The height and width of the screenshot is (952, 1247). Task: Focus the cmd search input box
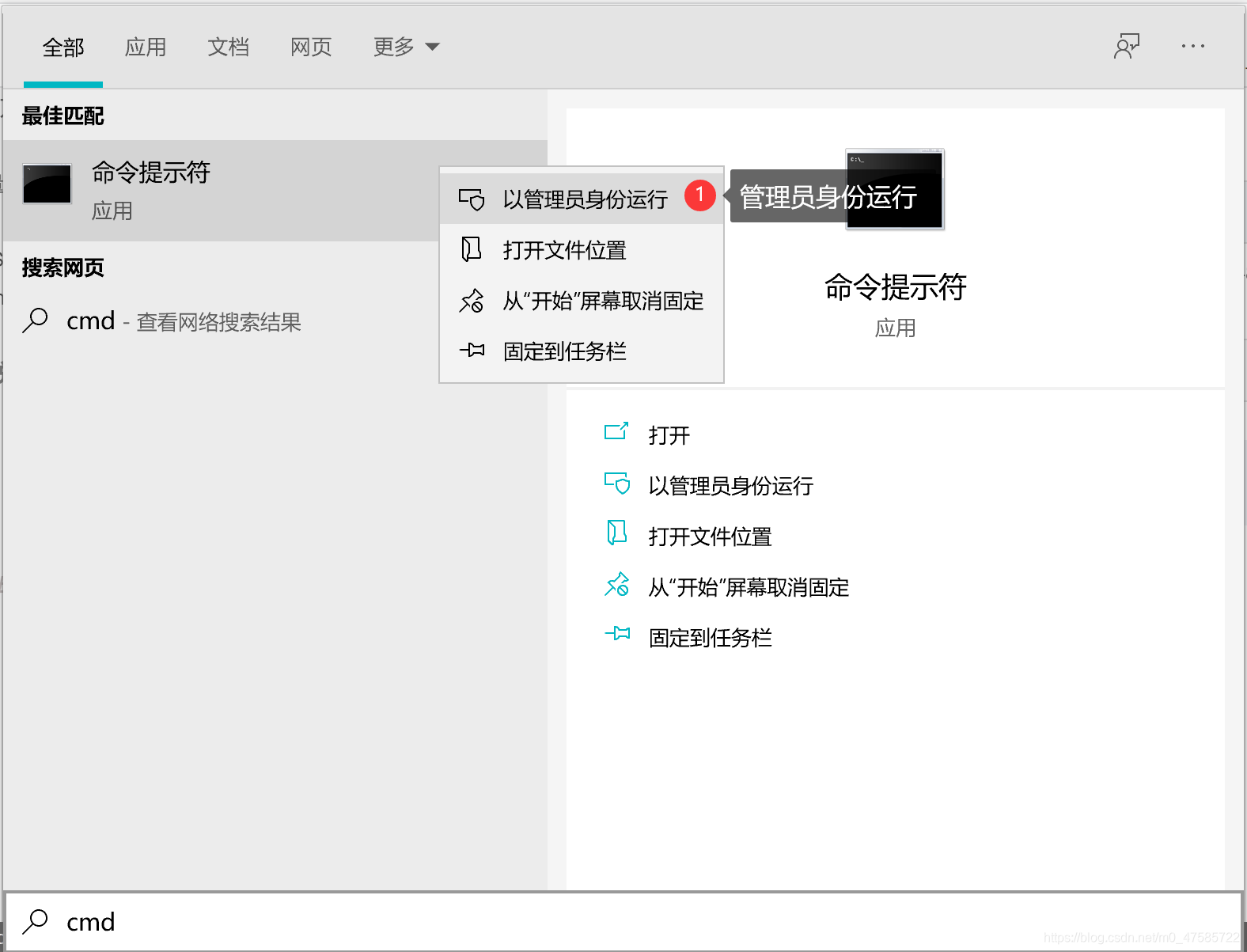pyautogui.click(x=623, y=921)
